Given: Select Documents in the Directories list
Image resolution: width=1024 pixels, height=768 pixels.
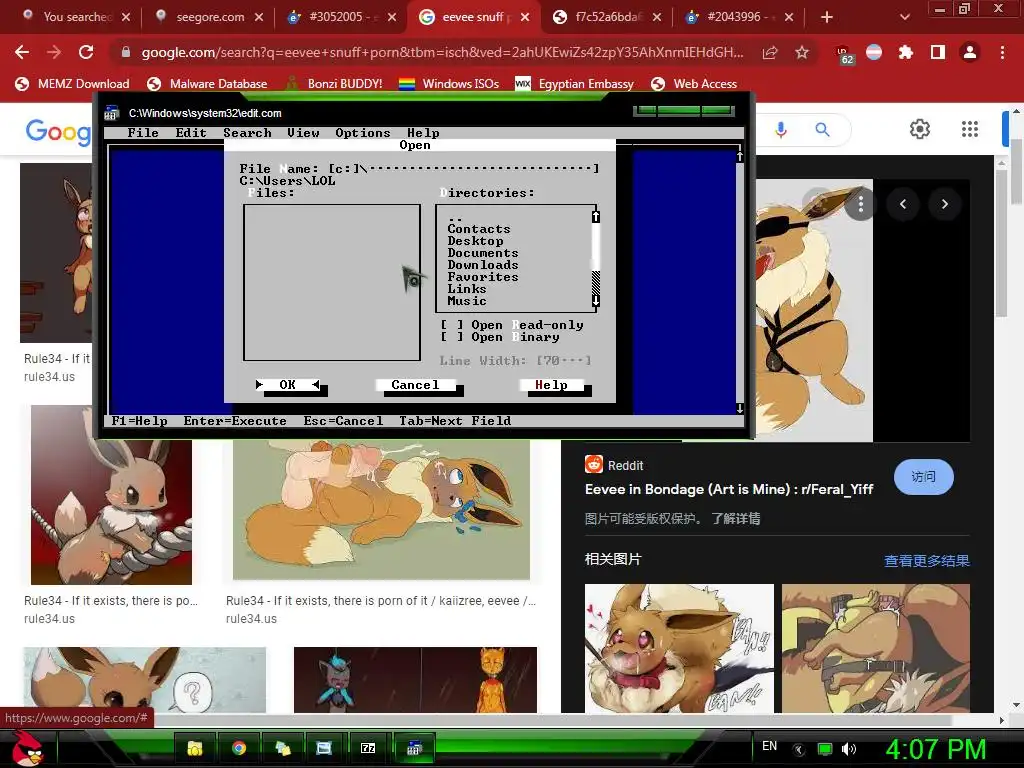Looking at the screenshot, I should (483, 253).
